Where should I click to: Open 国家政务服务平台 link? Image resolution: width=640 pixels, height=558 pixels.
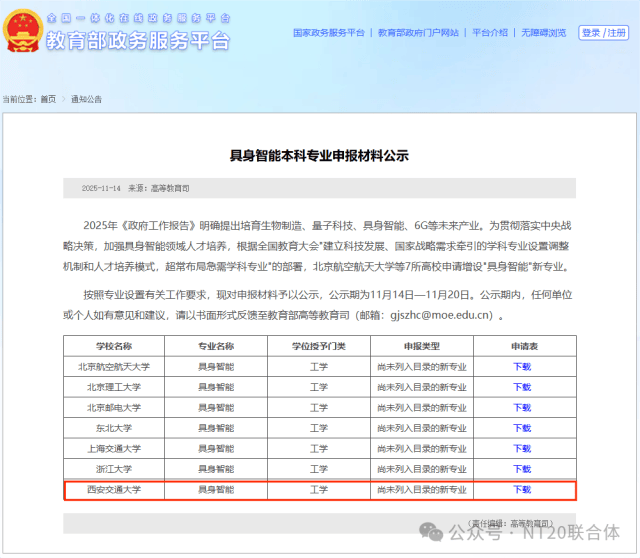point(328,33)
